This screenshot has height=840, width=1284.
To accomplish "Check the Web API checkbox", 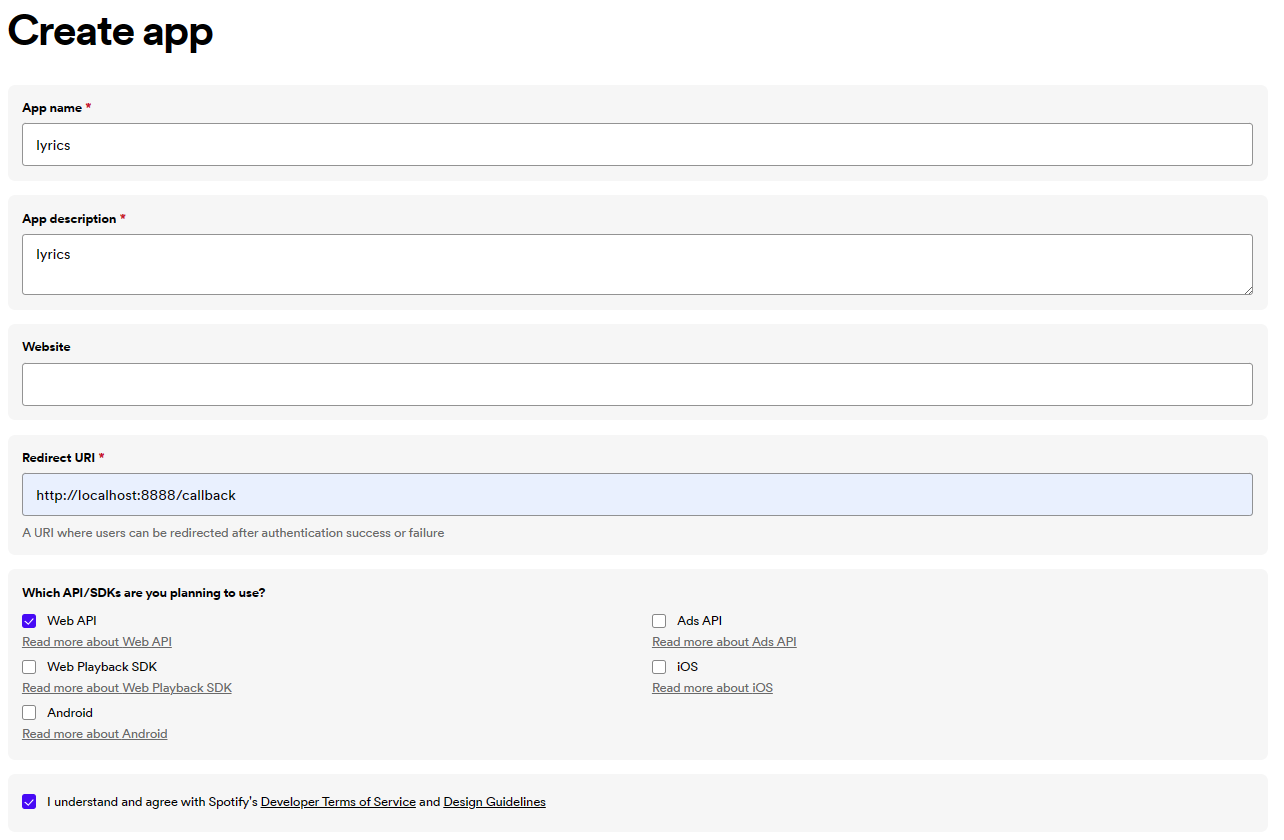I will [x=29, y=621].
